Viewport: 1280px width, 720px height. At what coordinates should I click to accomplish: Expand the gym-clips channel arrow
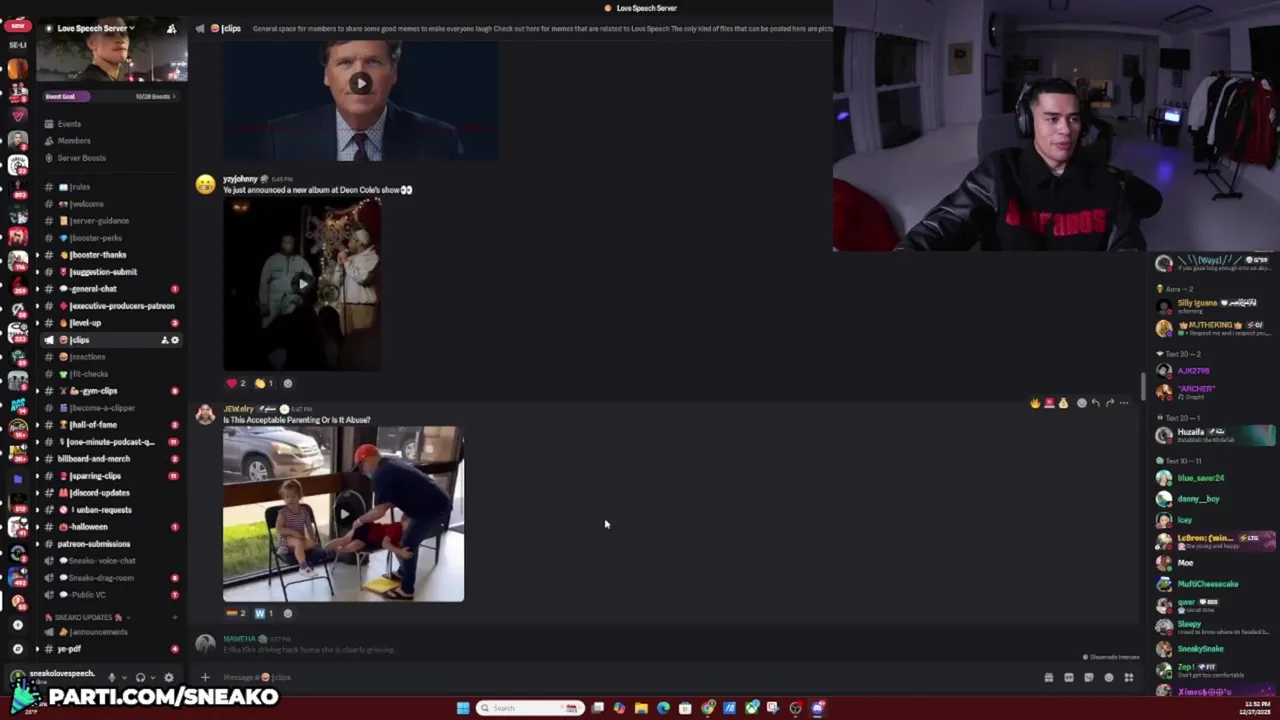point(37,391)
